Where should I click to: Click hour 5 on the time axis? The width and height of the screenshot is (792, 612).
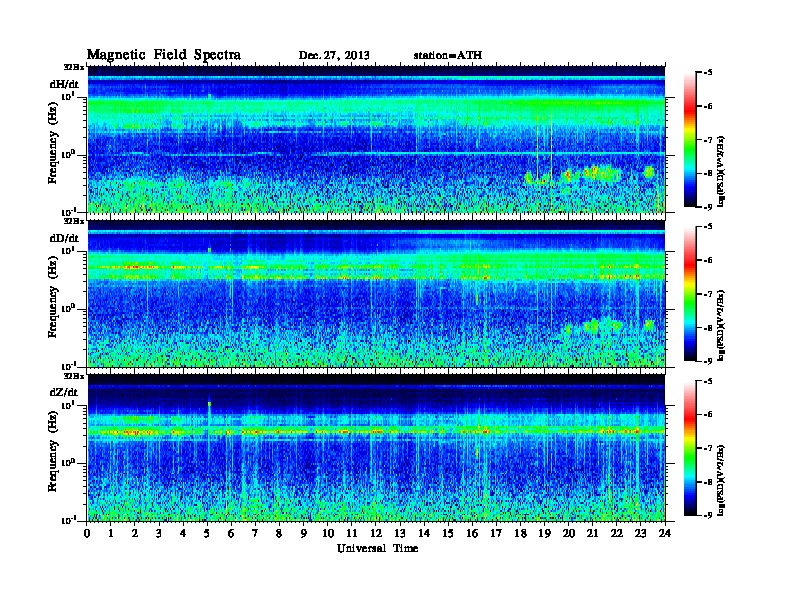tap(207, 533)
